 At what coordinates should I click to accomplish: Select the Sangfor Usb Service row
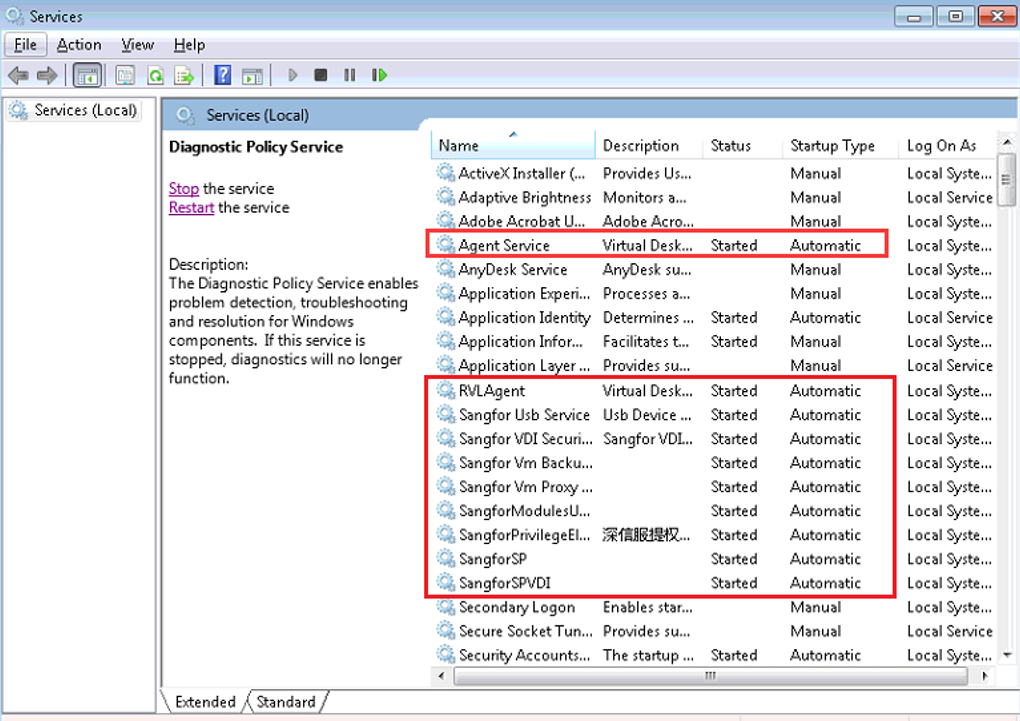click(x=524, y=415)
